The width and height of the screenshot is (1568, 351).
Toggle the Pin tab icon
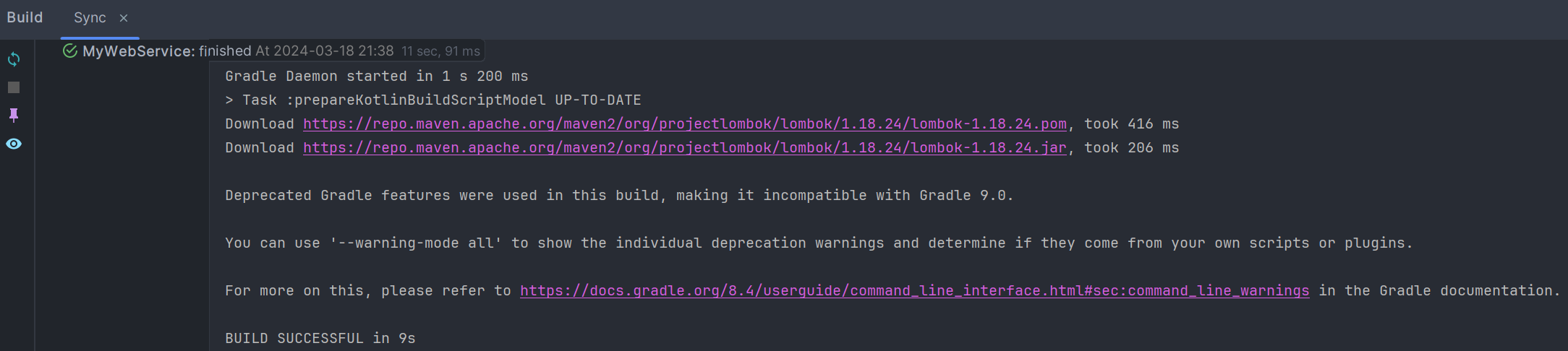point(14,115)
